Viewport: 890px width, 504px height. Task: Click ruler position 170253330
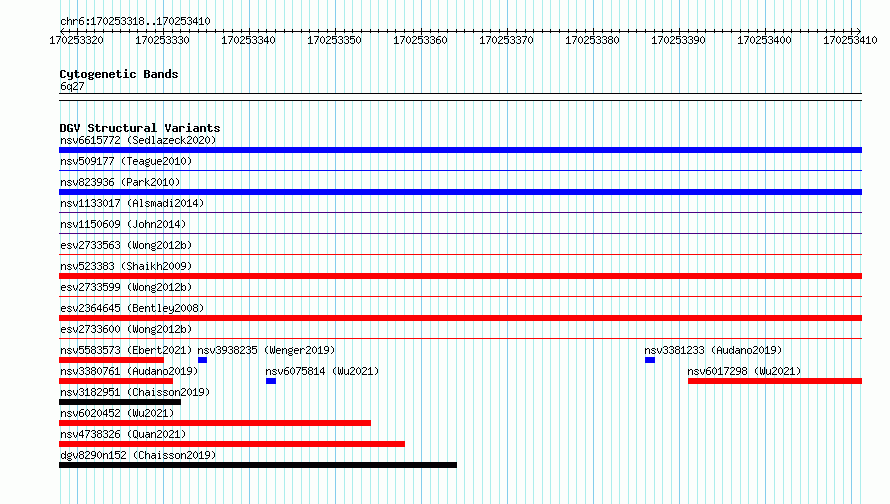click(162, 40)
